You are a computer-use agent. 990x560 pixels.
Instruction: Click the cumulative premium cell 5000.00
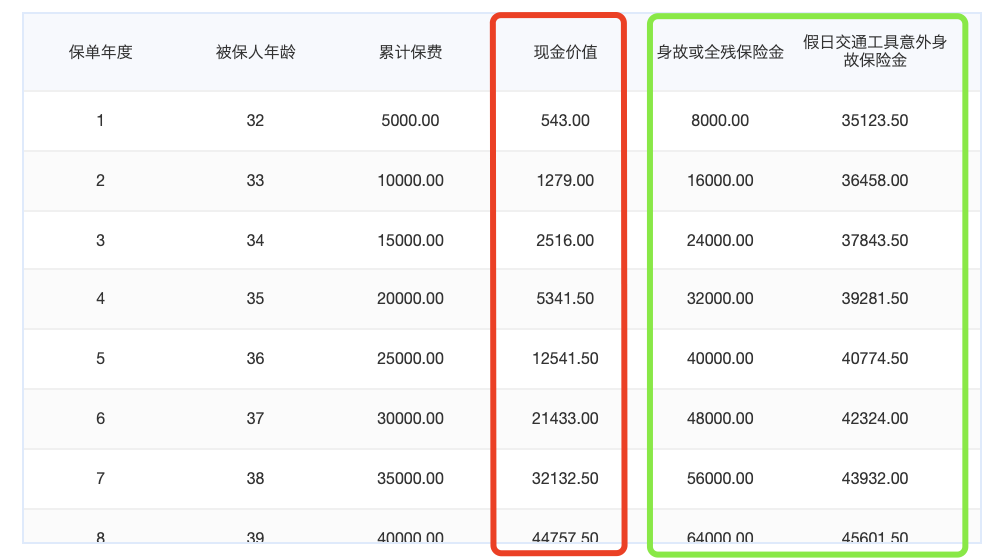(x=410, y=121)
